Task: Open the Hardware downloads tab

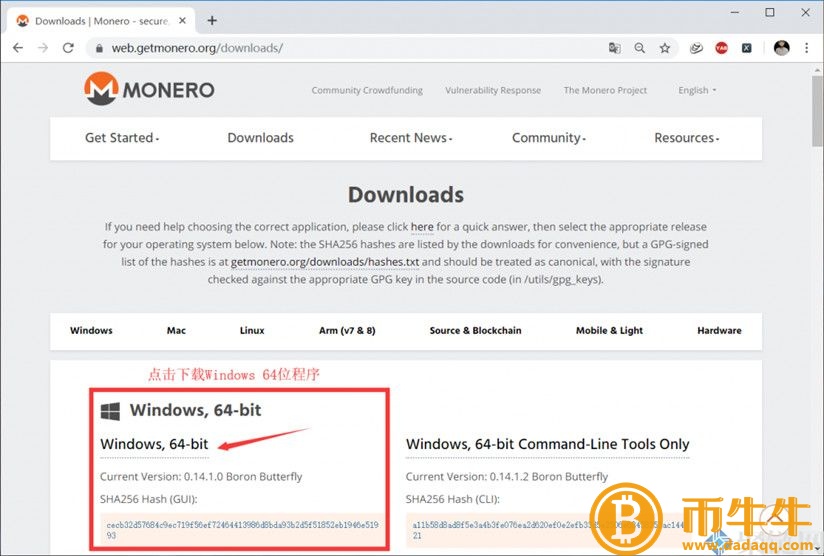Action: pos(719,330)
